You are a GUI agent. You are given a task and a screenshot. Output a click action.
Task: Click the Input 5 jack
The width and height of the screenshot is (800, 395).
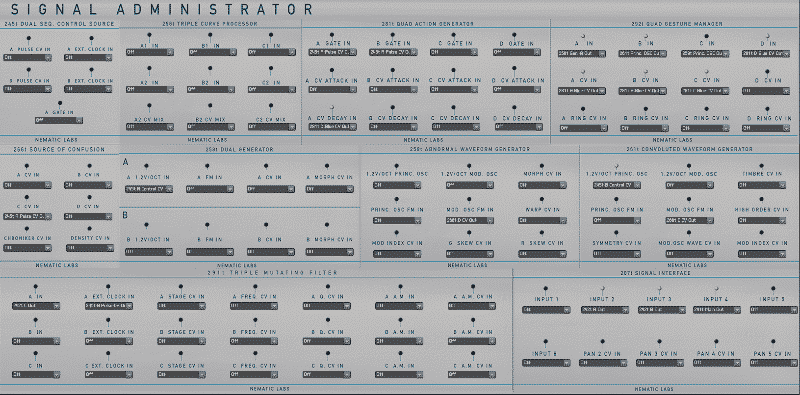tap(773, 289)
